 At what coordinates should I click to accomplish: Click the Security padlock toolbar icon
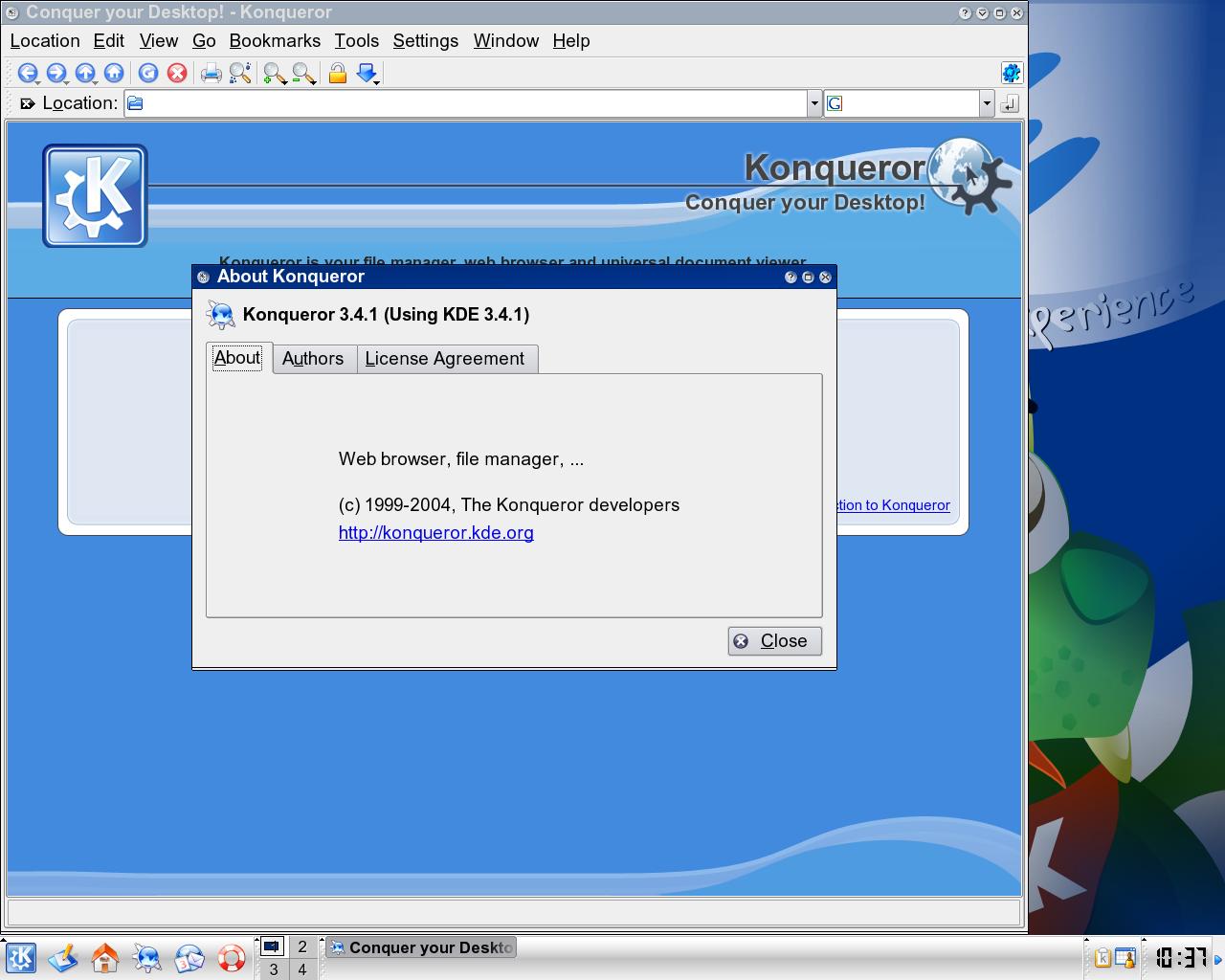tap(337, 73)
